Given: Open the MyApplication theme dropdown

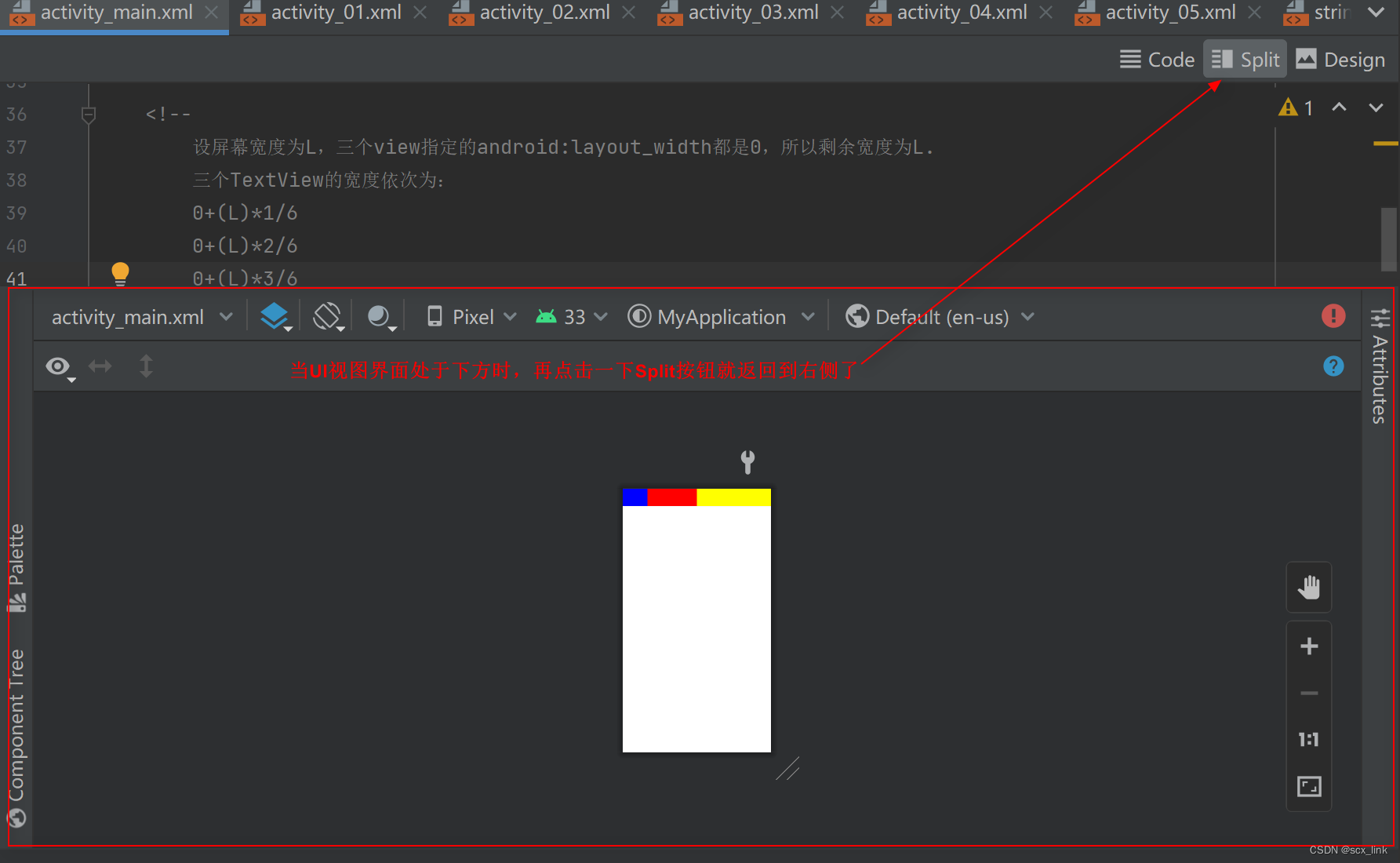Looking at the screenshot, I should click(x=721, y=316).
